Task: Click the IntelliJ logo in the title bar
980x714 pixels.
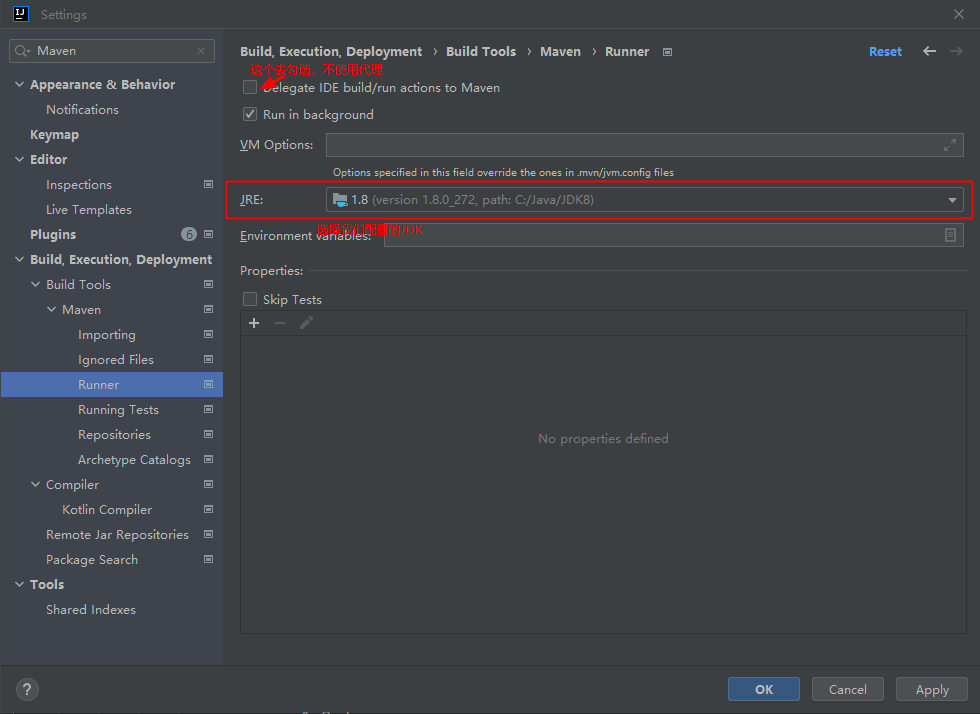Action: 21,14
